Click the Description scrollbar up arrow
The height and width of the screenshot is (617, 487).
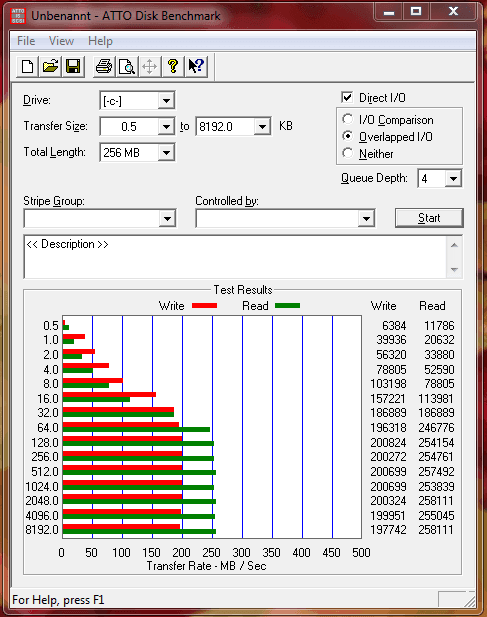click(454, 246)
